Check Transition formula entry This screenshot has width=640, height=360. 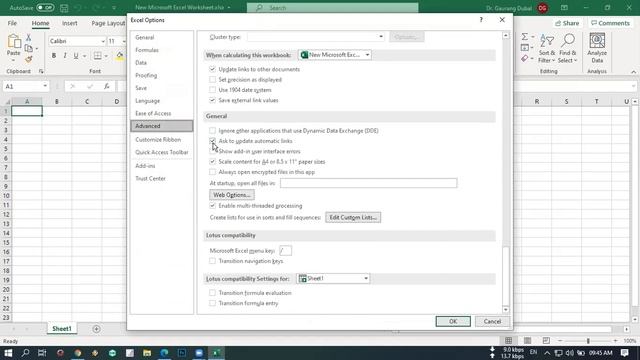point(212,303)
